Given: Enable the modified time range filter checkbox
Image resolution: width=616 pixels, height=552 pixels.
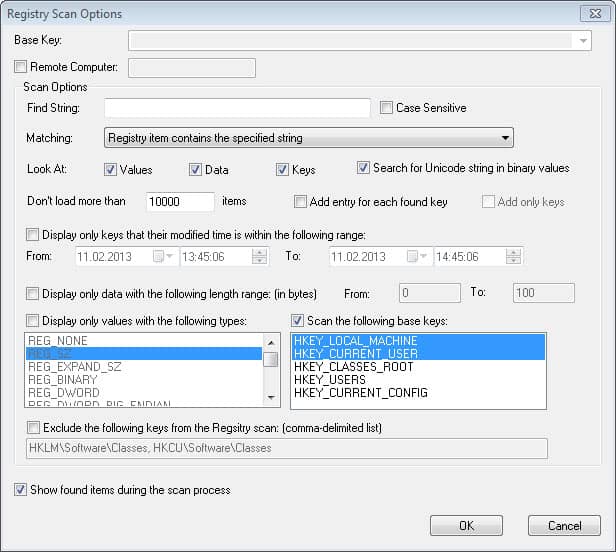Looking at the screenshot, I should [x=32, y=235].
